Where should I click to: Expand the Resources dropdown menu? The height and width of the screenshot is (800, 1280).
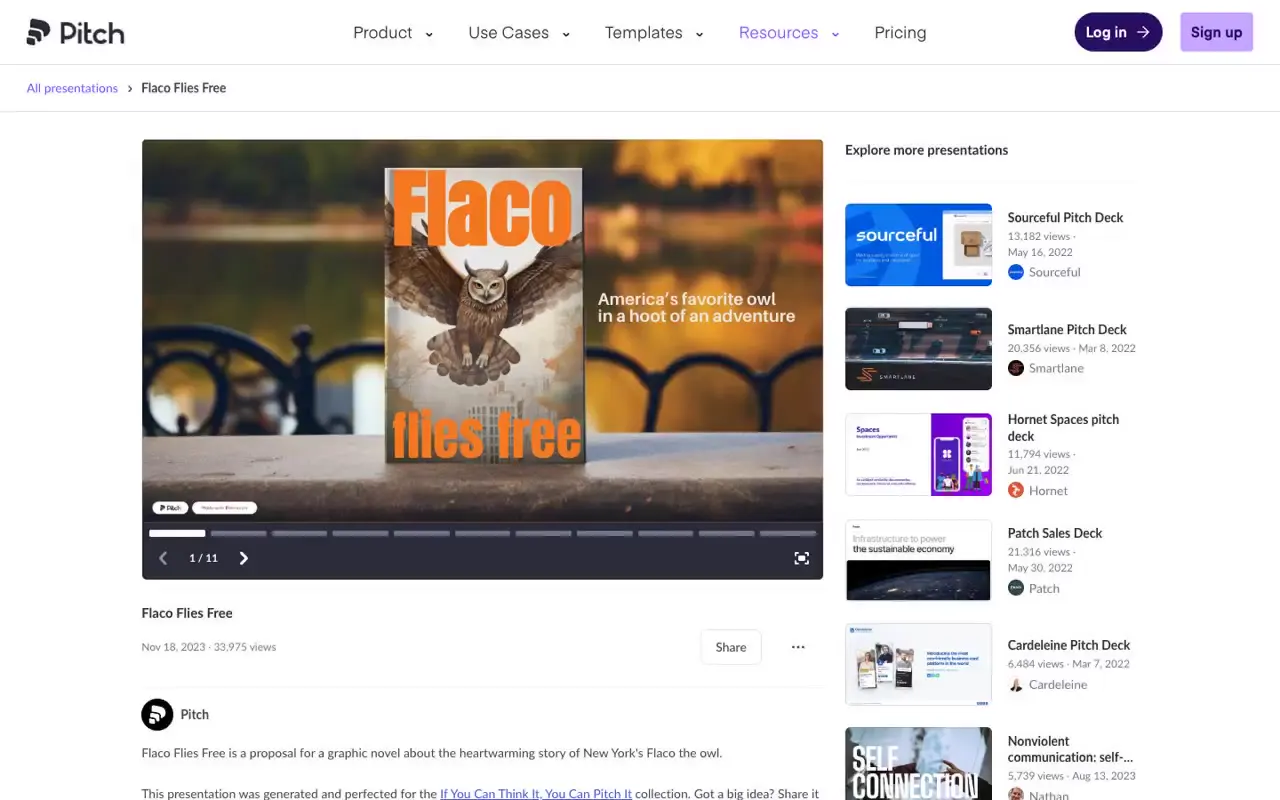(789, 33)
